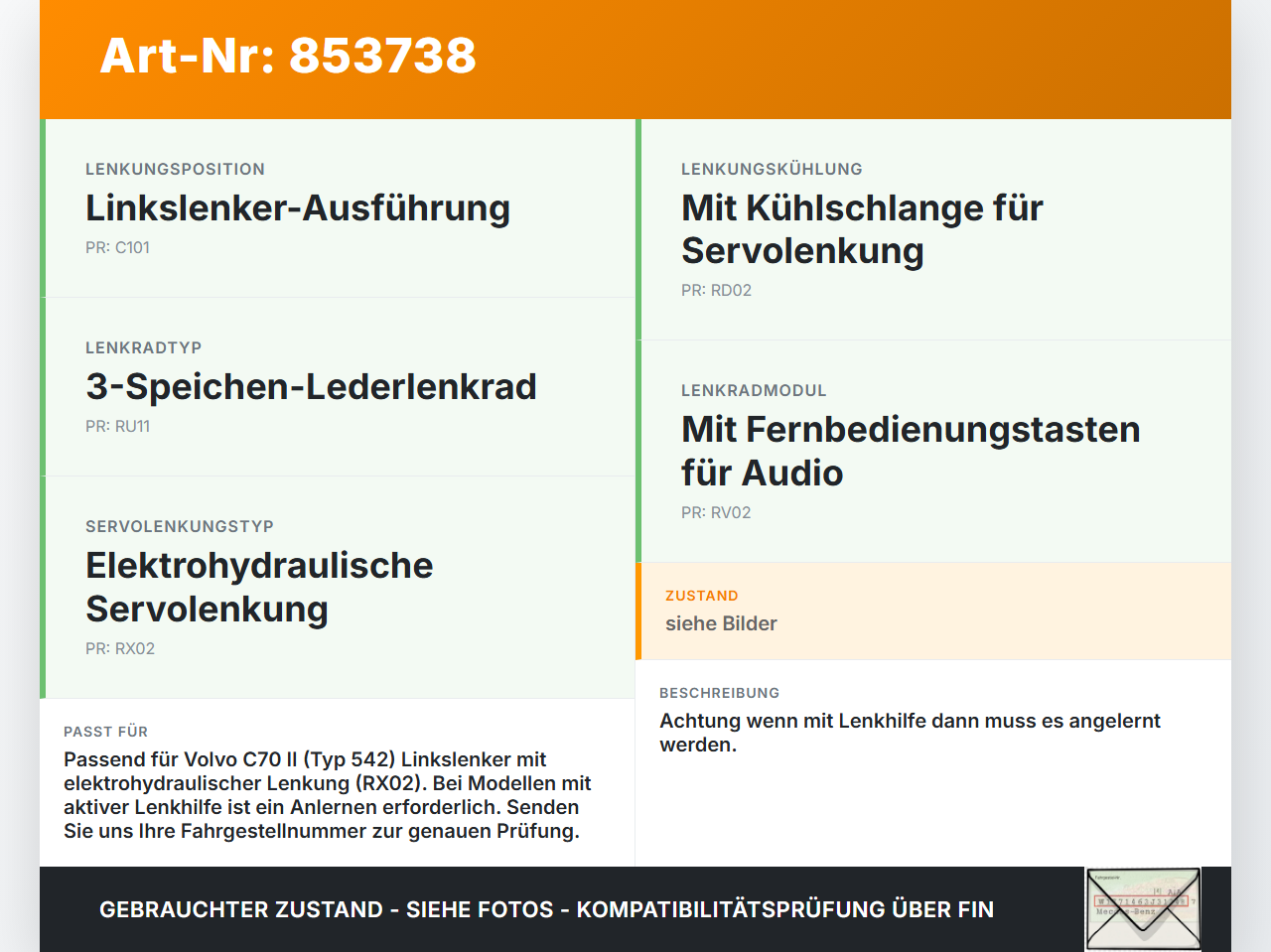Screen dimensions: 1271x952
Task: Click the Beschreibung text about Lenkhilfe
Action: pyautogui.click(x=910, y=733)
